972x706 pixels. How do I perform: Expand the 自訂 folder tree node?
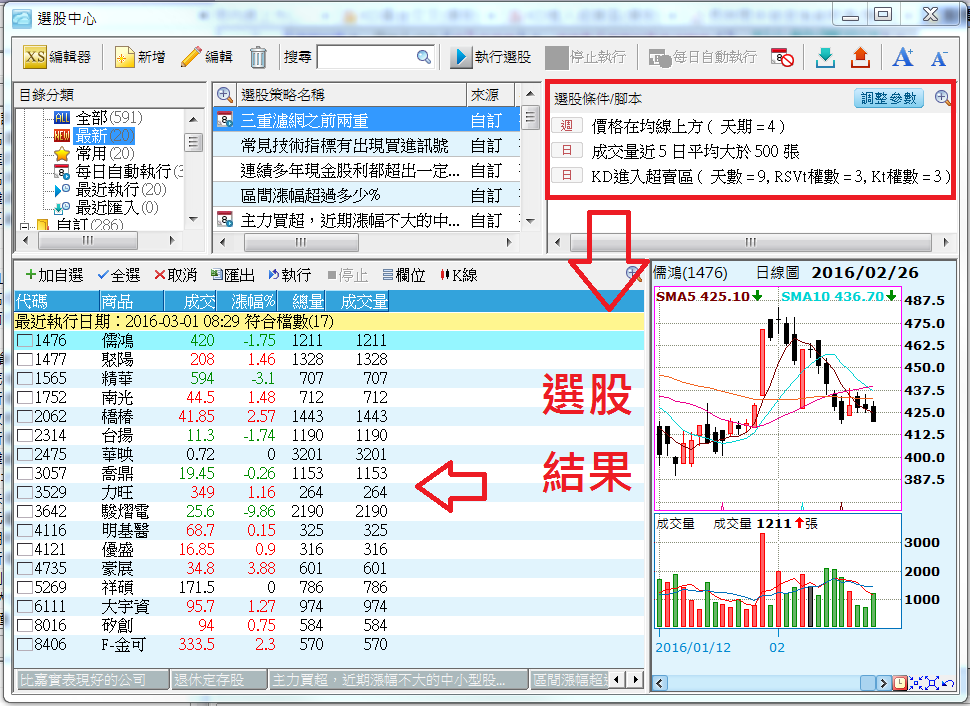click(x=25, y=226)
